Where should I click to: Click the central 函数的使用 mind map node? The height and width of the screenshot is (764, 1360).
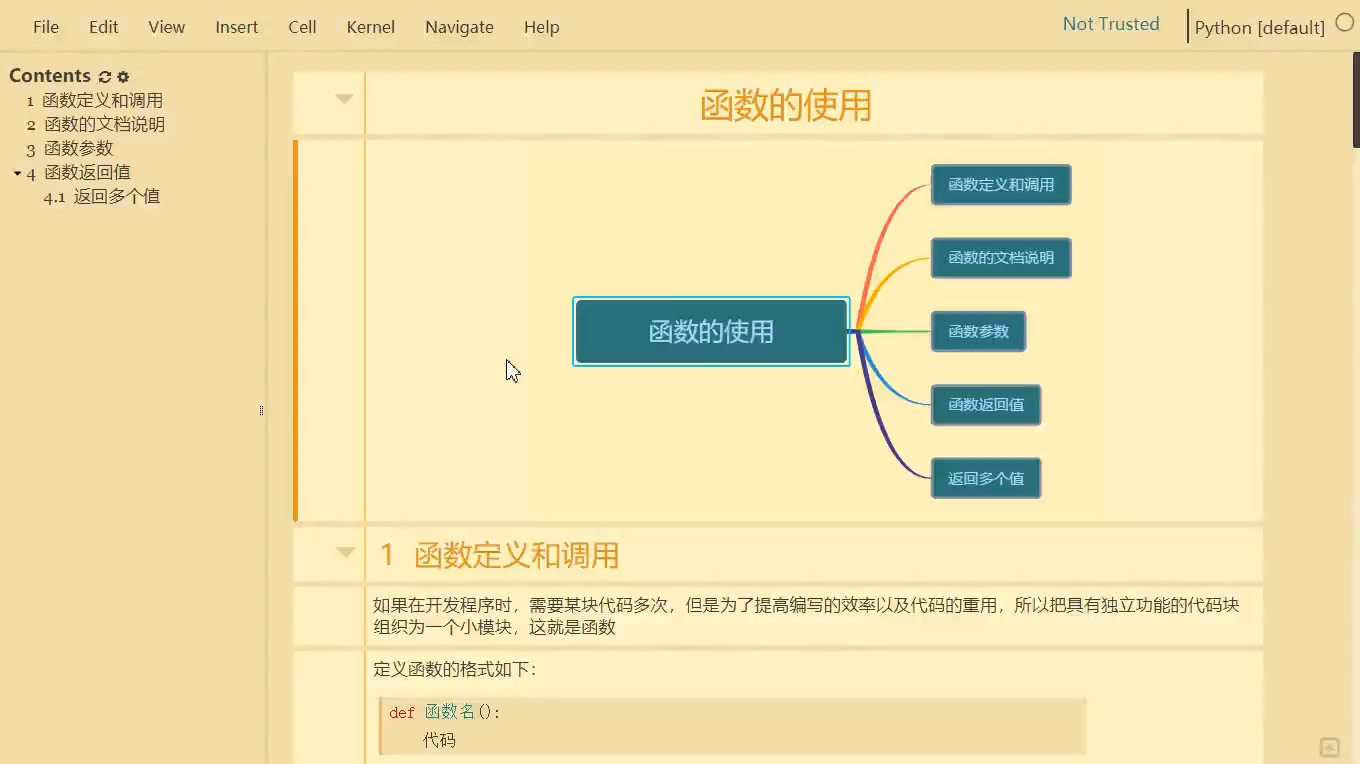[x=711, y=331]
